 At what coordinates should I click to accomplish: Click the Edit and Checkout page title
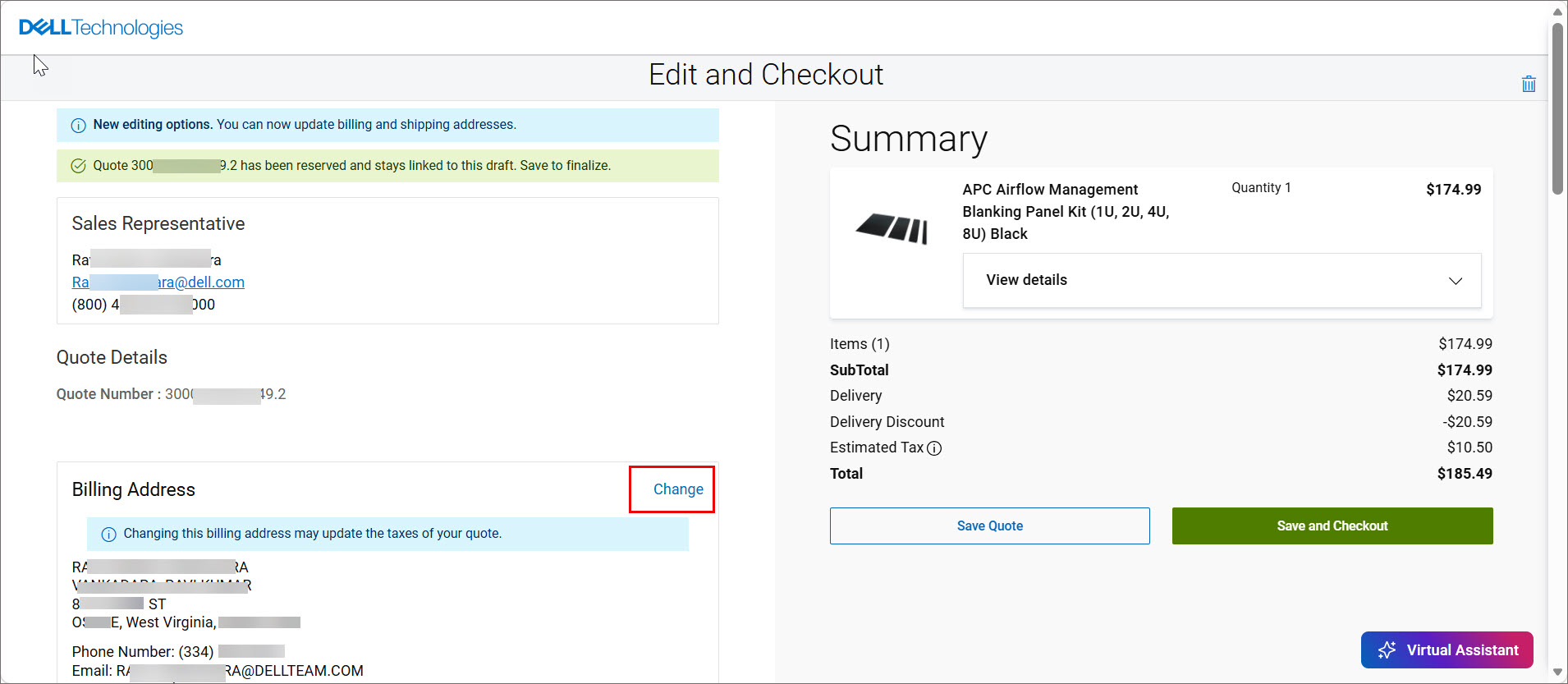[766, 75]
